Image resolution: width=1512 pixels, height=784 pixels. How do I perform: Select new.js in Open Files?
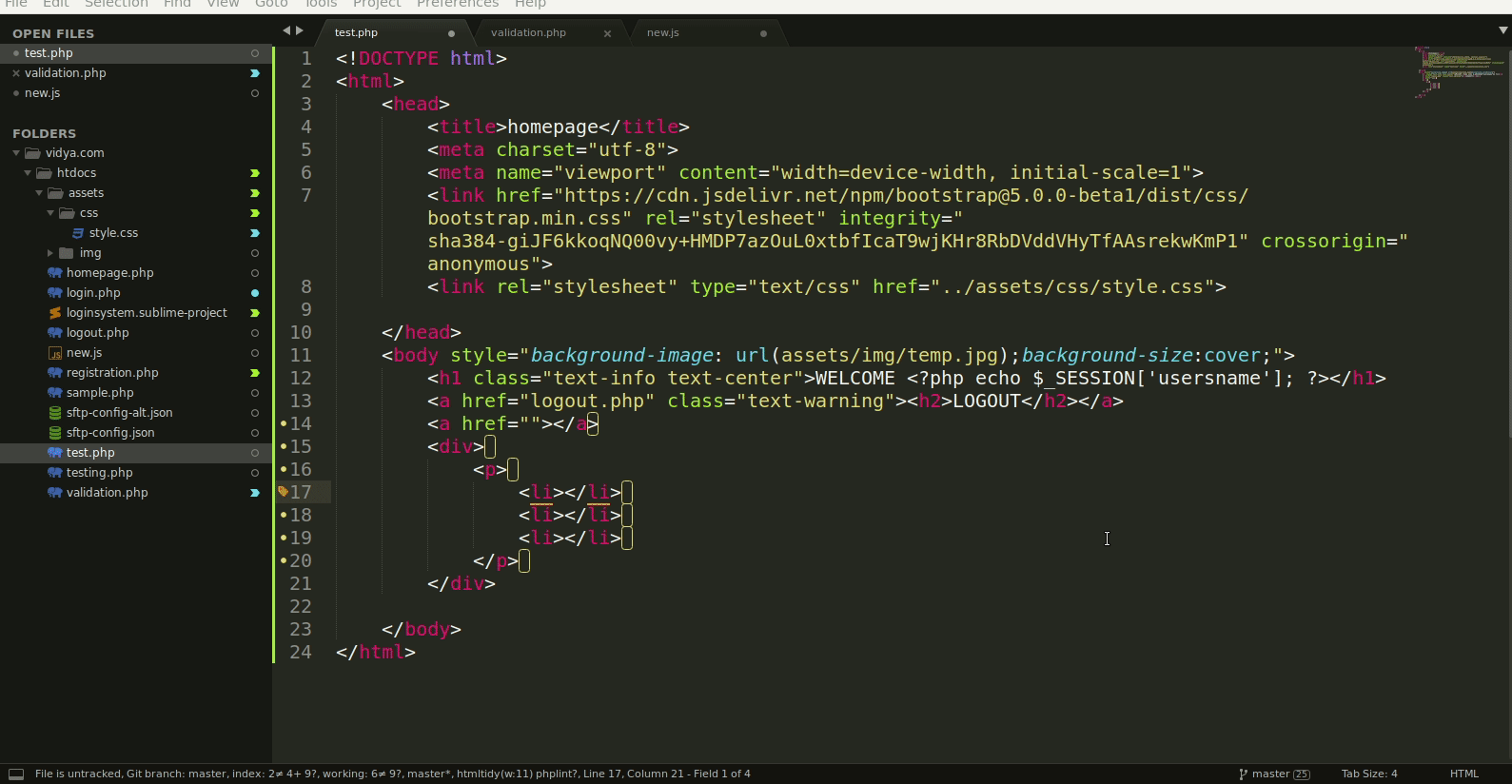[136, 93]
